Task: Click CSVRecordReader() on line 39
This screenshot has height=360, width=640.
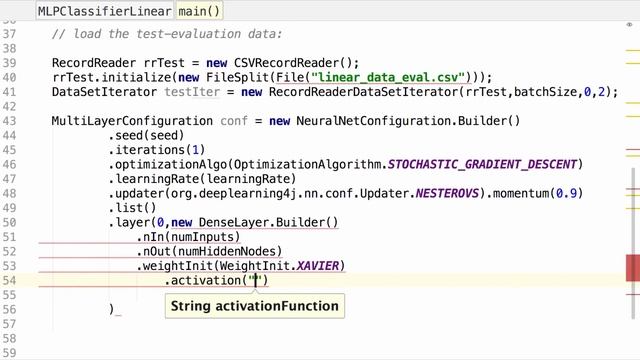Action: 293,63
